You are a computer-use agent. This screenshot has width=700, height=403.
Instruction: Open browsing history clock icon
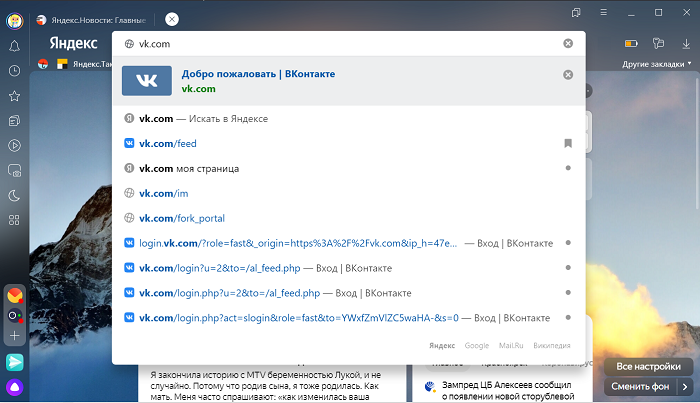[x=14, y=71]
